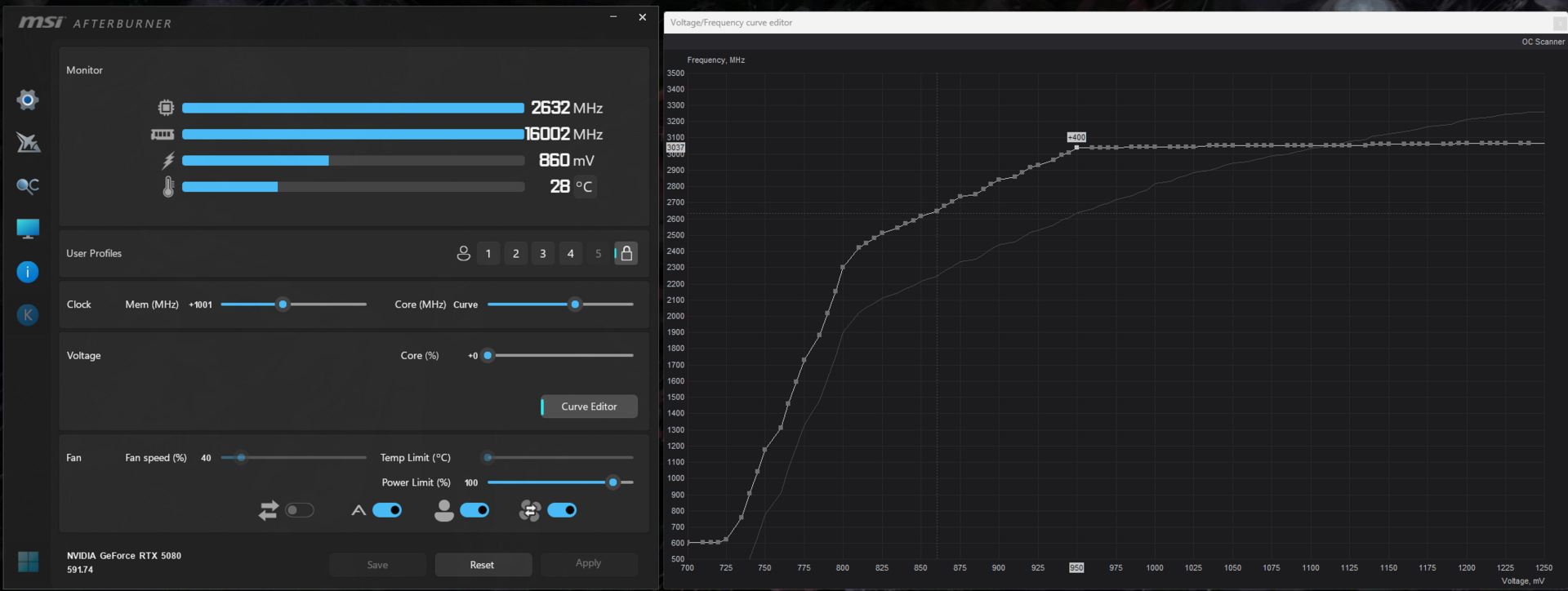The width and height of the screenshot is (1568, 591).
Task: Enable the link limits switch
Action: (300, 510)
